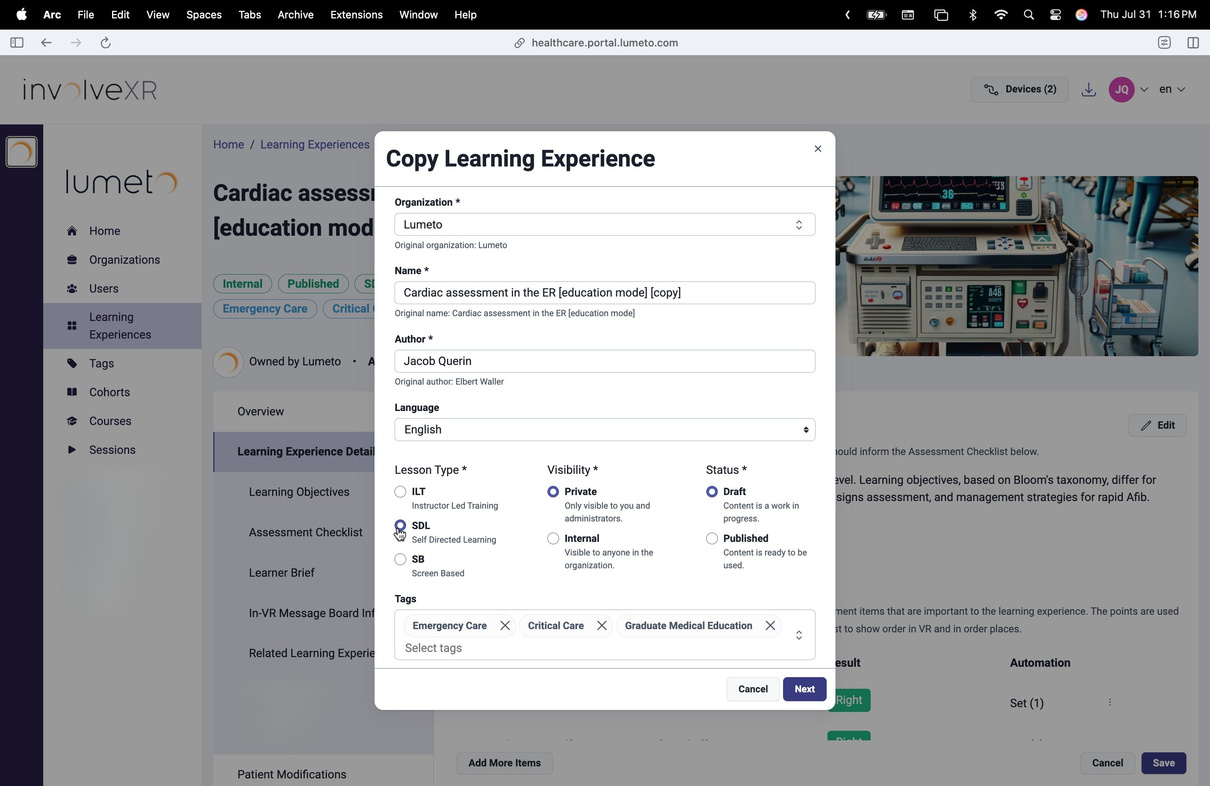The height and width of the screenshot is (786, 1210).
Task: Go back in browser history
Action: click(46, 43)
